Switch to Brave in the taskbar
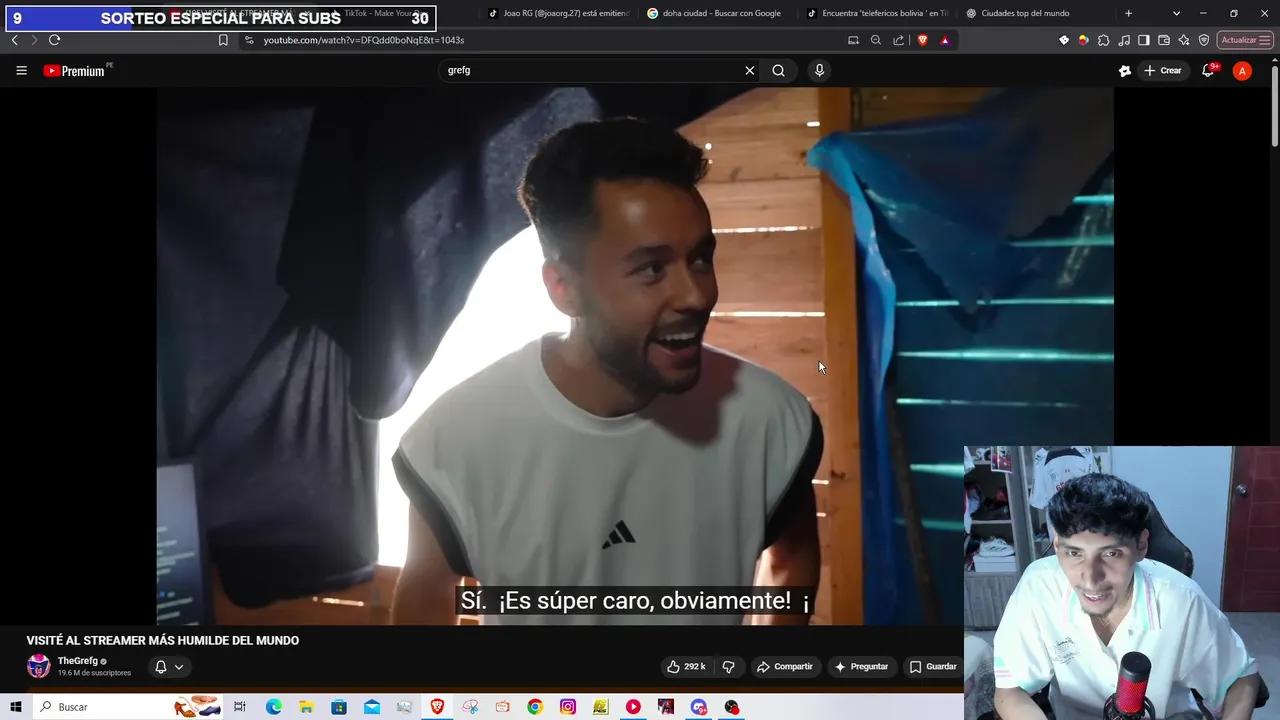The image size is (1280, 720). (x=437, y=707)
